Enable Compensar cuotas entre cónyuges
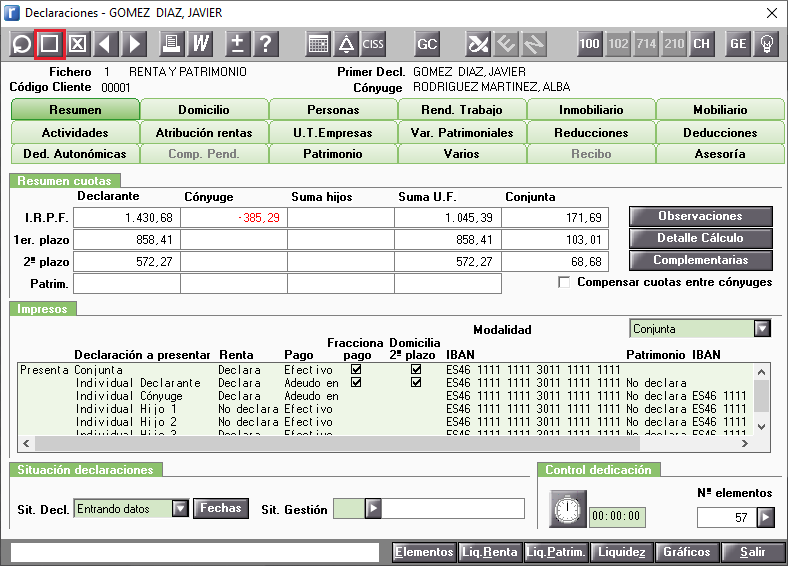Image resolution: width=788 pixels, height=566 pixels. pos(564,282)
